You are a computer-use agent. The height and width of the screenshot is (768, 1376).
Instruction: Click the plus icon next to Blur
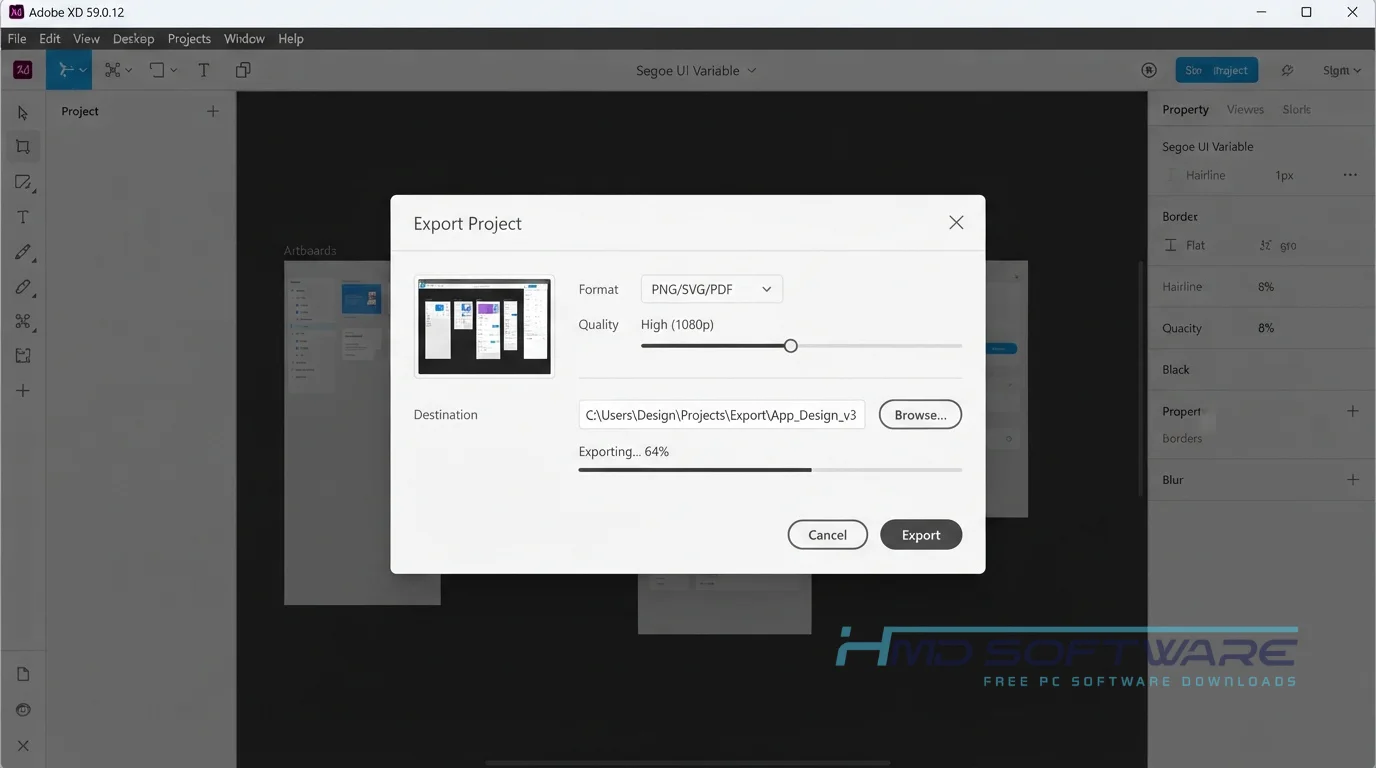pos(1352,480)
